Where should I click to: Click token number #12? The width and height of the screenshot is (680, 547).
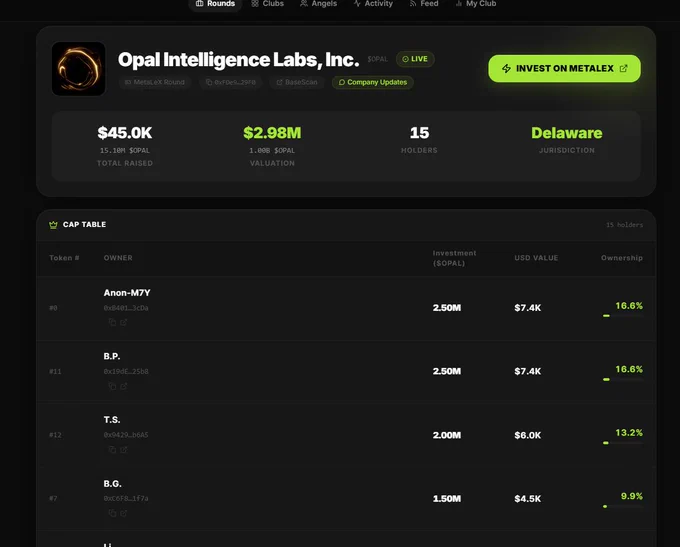pyautogui.click(x=55, y=435)
